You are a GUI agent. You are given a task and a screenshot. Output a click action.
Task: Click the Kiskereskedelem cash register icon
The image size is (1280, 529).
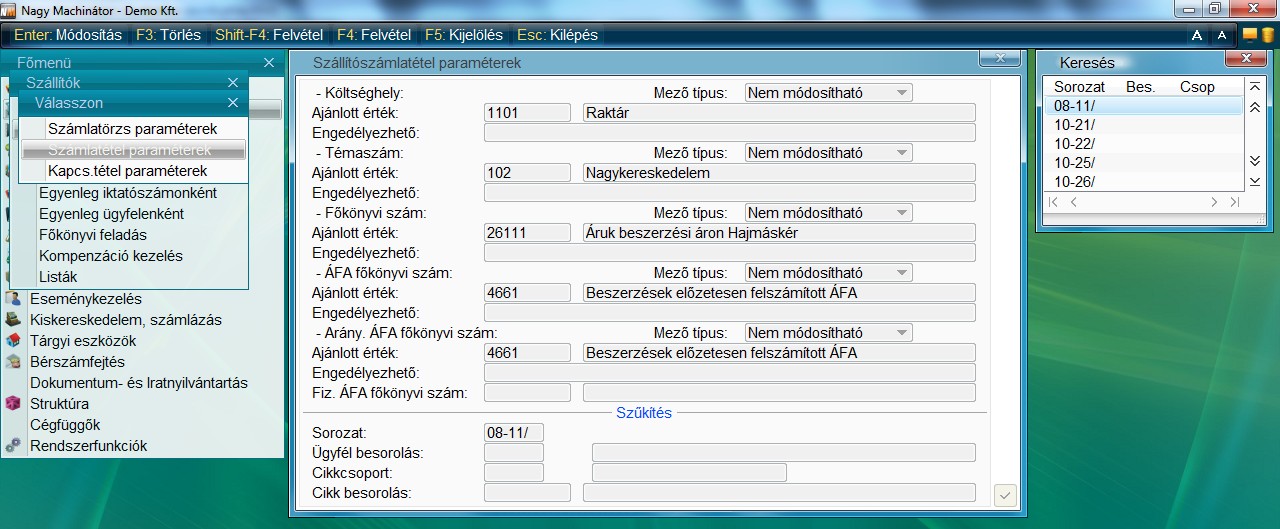click(13, 320)
